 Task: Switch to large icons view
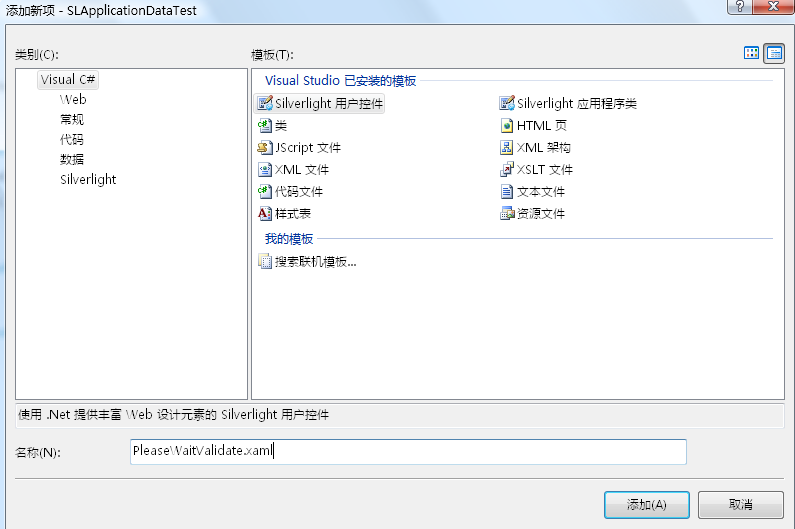[x=751, y=53]
